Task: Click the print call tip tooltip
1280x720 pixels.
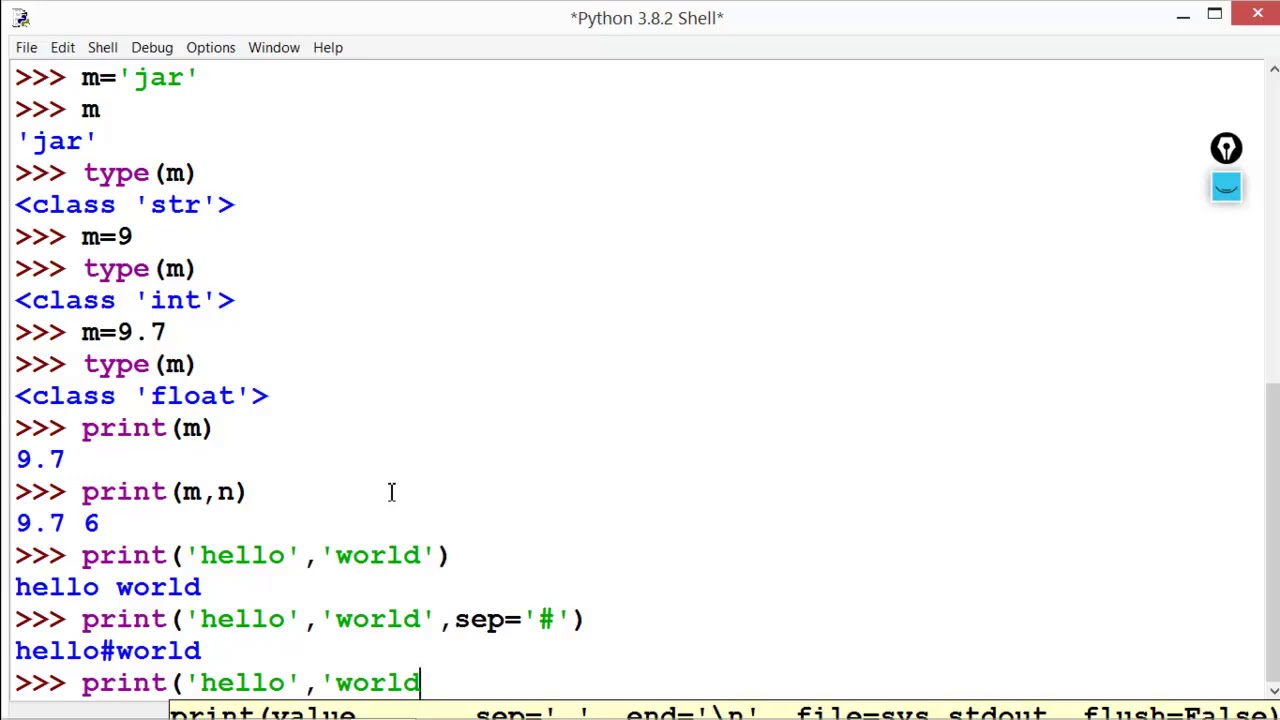Action: [724, 711]
